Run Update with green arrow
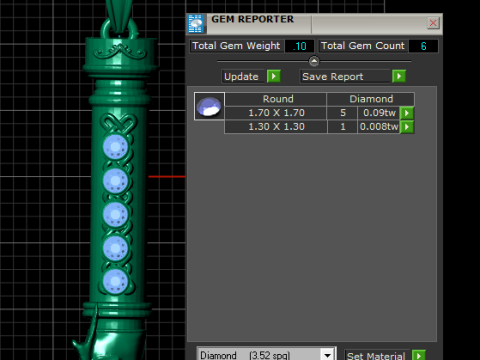The height and width of the screenshot is (360, 480). 274,76
